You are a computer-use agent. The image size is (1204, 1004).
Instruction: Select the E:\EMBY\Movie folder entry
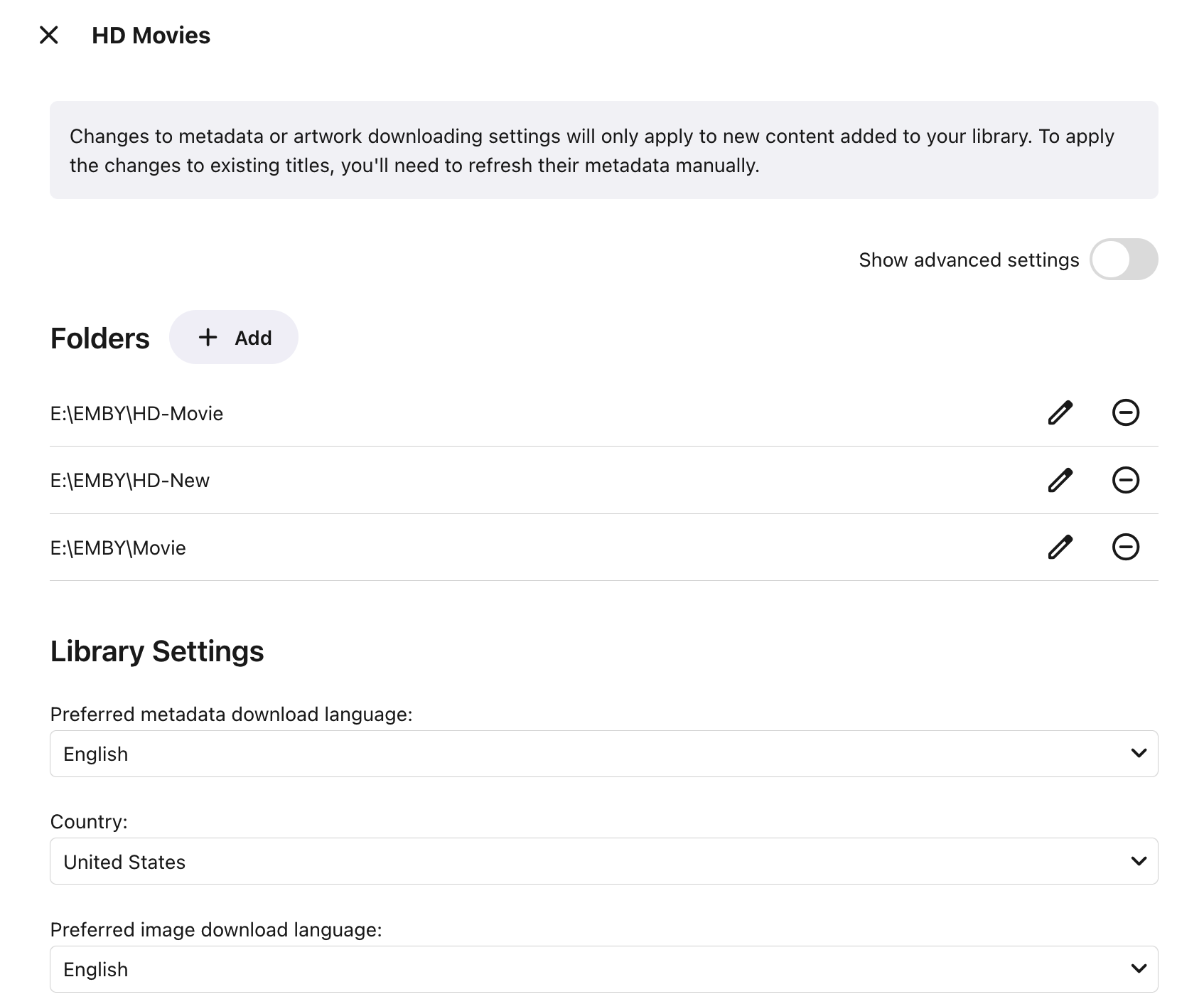click(118, 548)
